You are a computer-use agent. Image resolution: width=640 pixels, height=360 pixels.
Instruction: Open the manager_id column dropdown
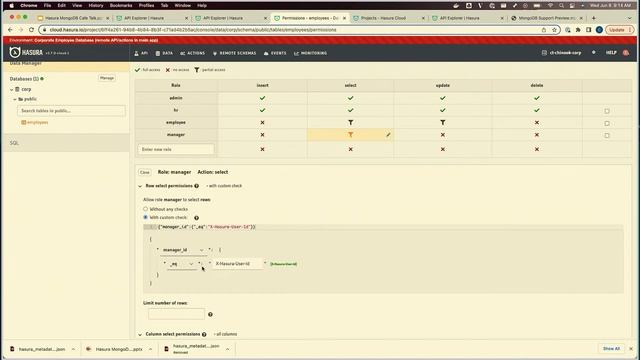coord(183,250)
